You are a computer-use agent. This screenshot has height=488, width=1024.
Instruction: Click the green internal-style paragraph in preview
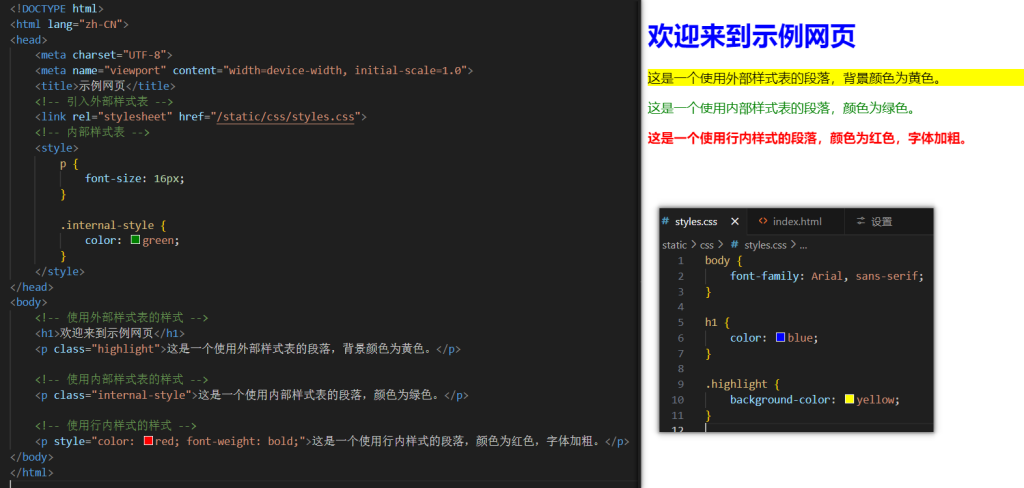[x=781, y=108]
